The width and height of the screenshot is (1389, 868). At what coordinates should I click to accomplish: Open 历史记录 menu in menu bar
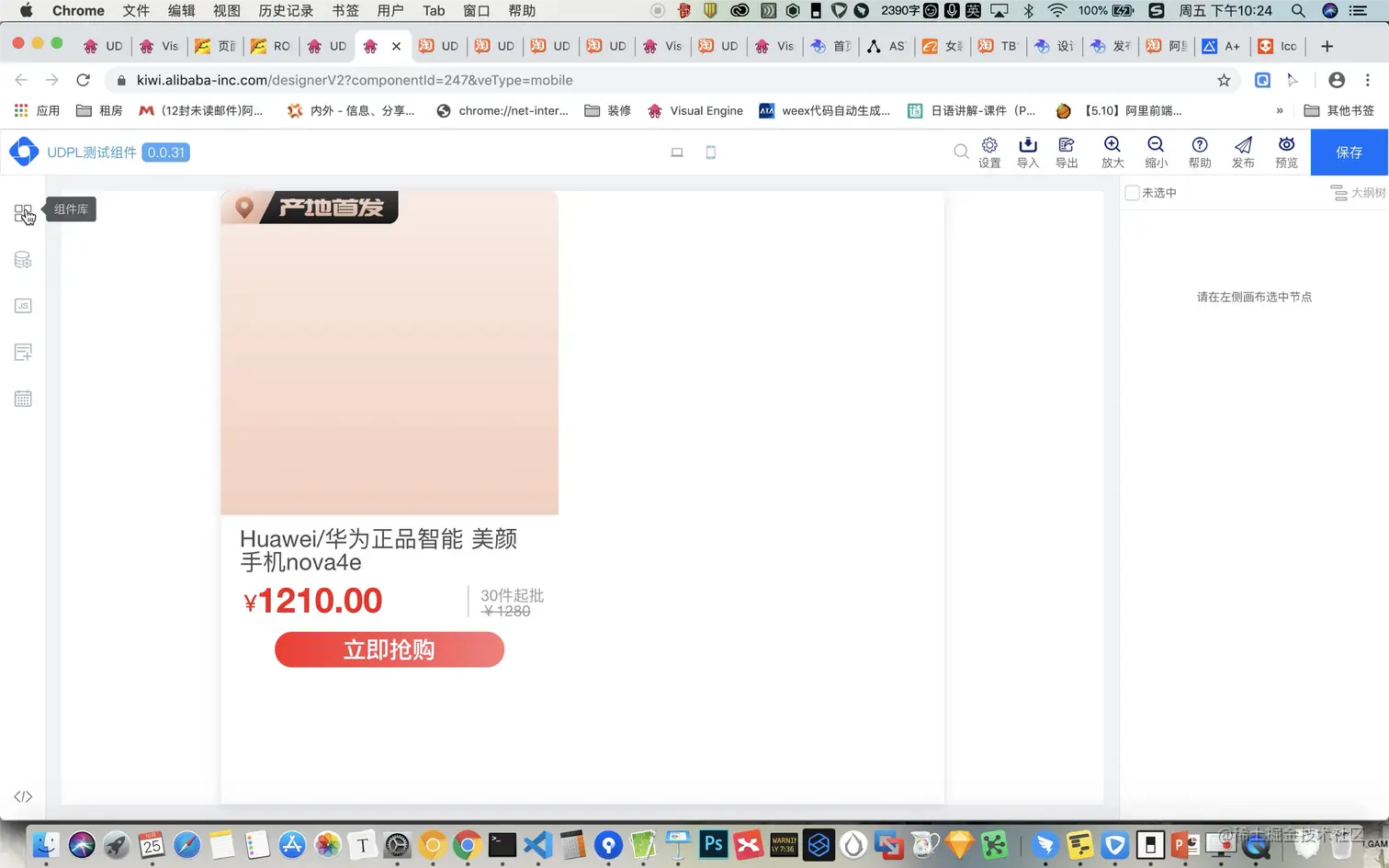(x=286, y=11)
